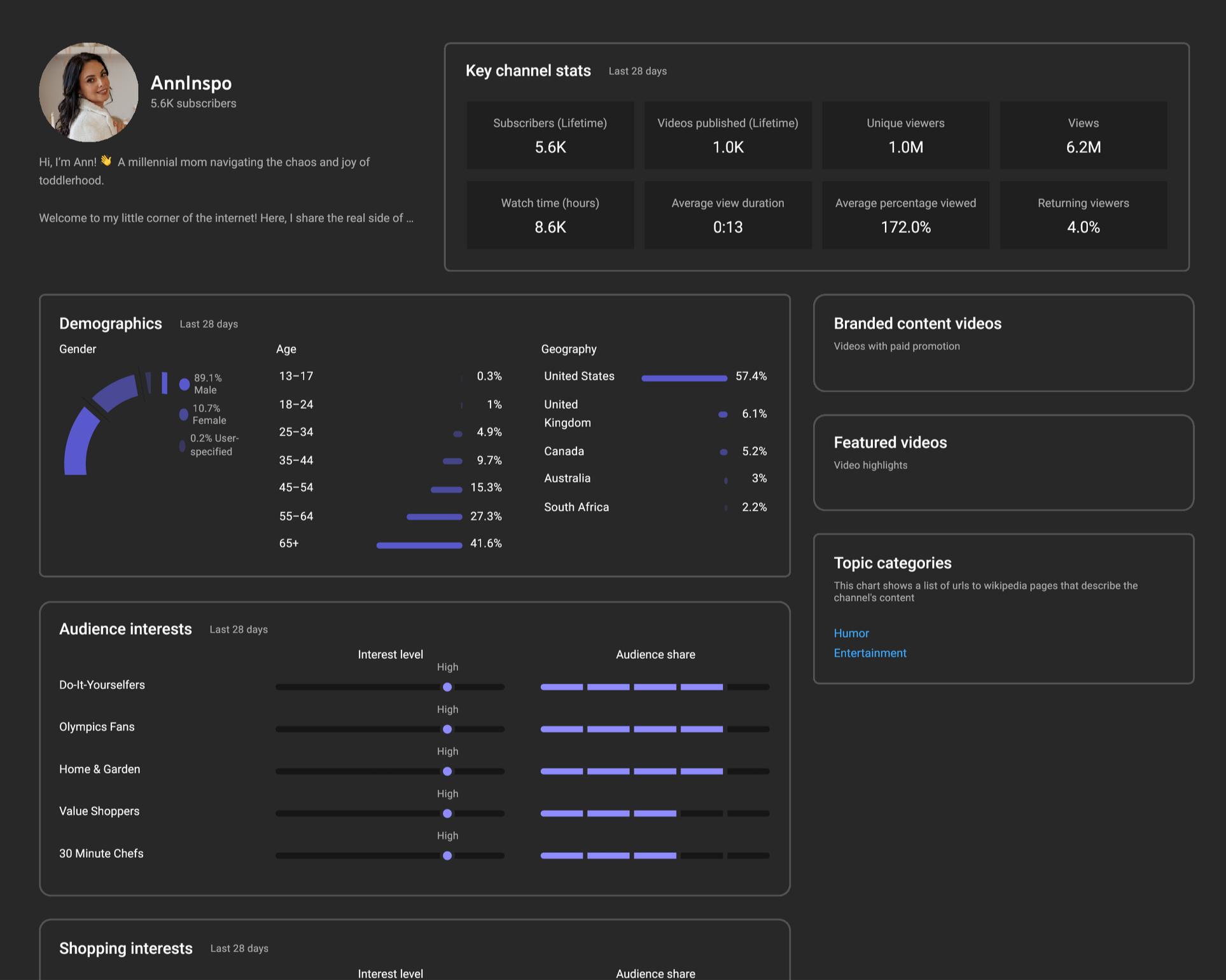Viewport: 1226px width, 980px height.
Task: Click the User-specified 0.2% legend dot
Action: tap(183, 445)
